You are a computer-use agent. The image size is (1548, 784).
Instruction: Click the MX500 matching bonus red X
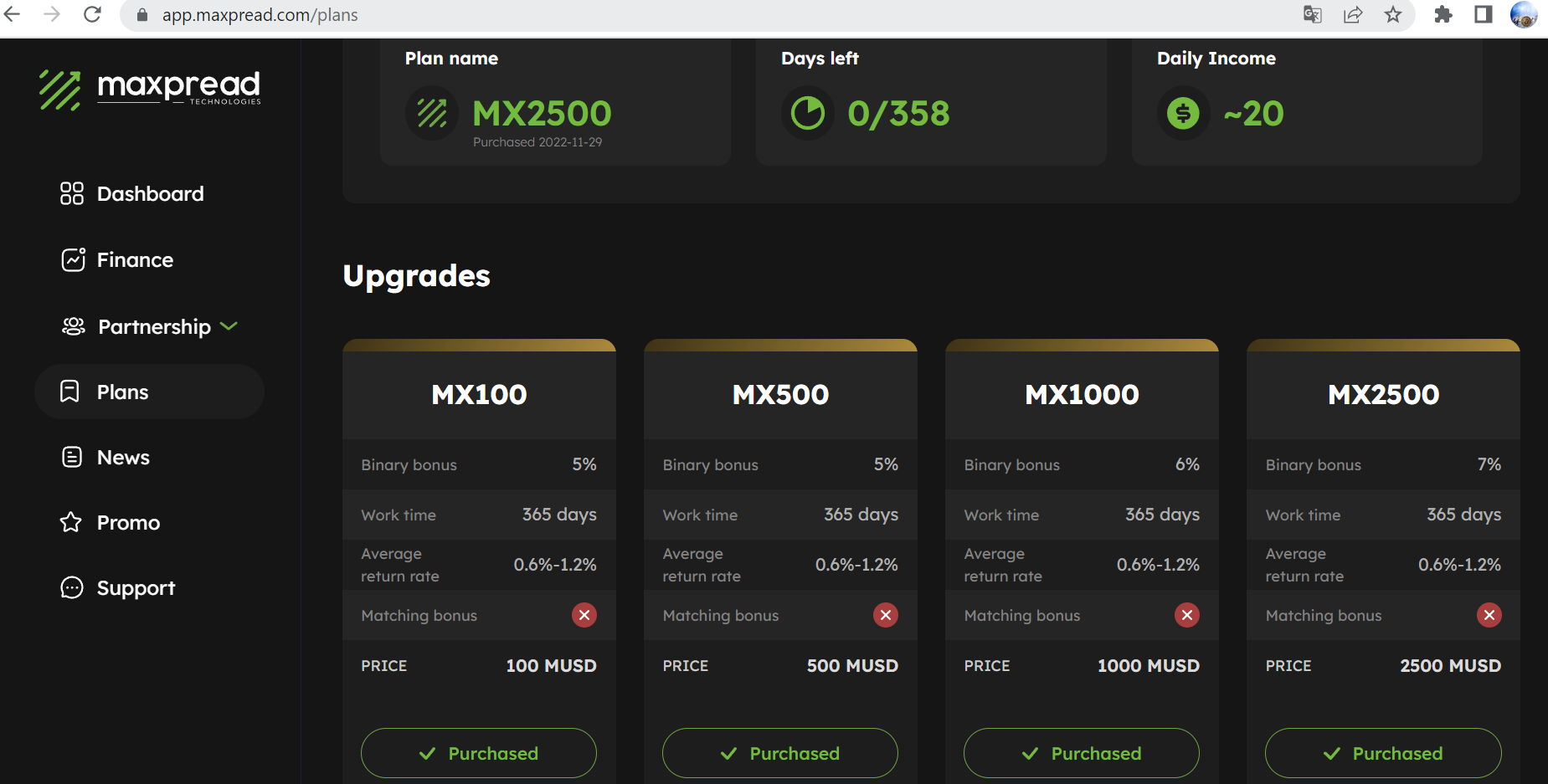tap(886, 615)
